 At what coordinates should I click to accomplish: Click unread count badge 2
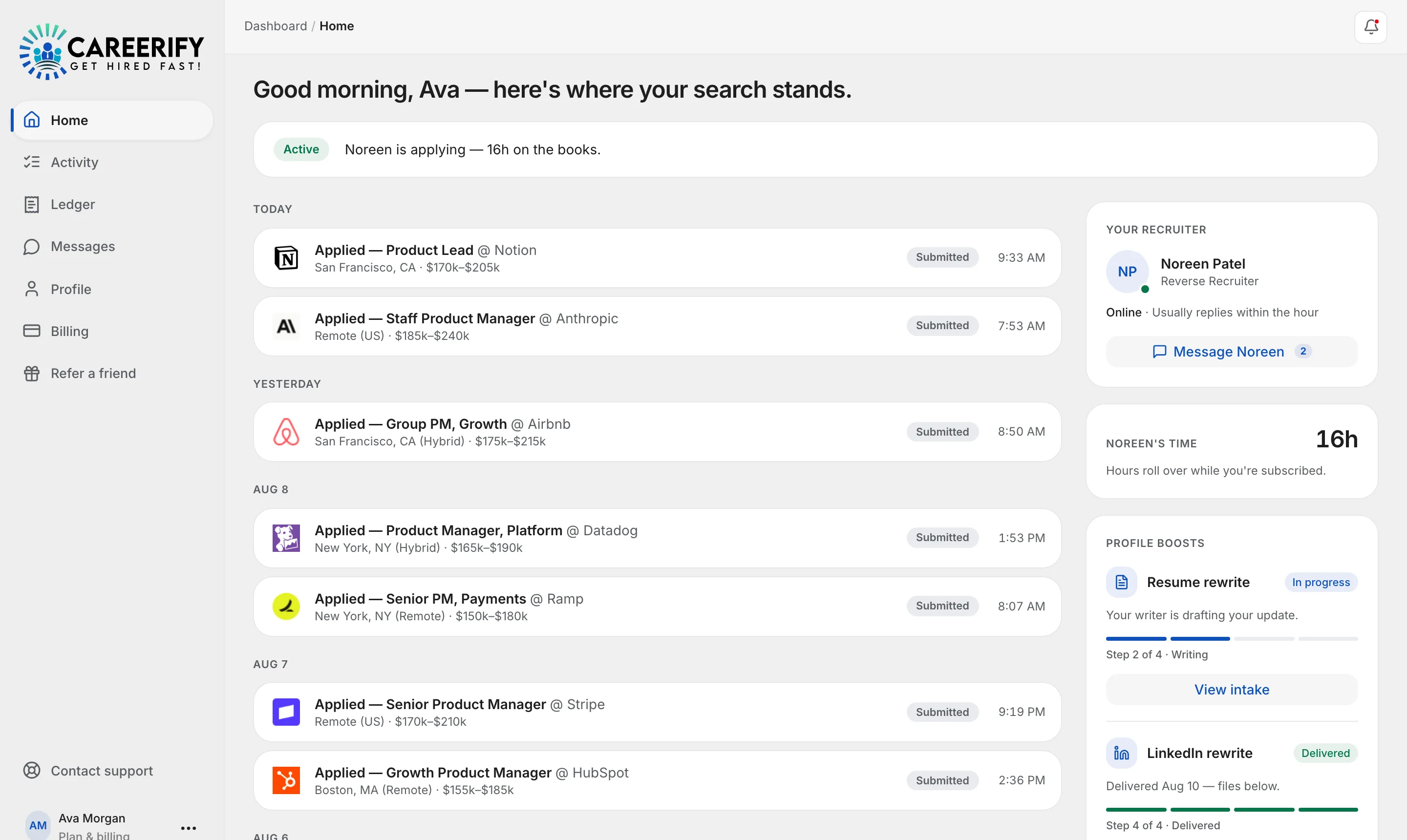click(1303, 351)
